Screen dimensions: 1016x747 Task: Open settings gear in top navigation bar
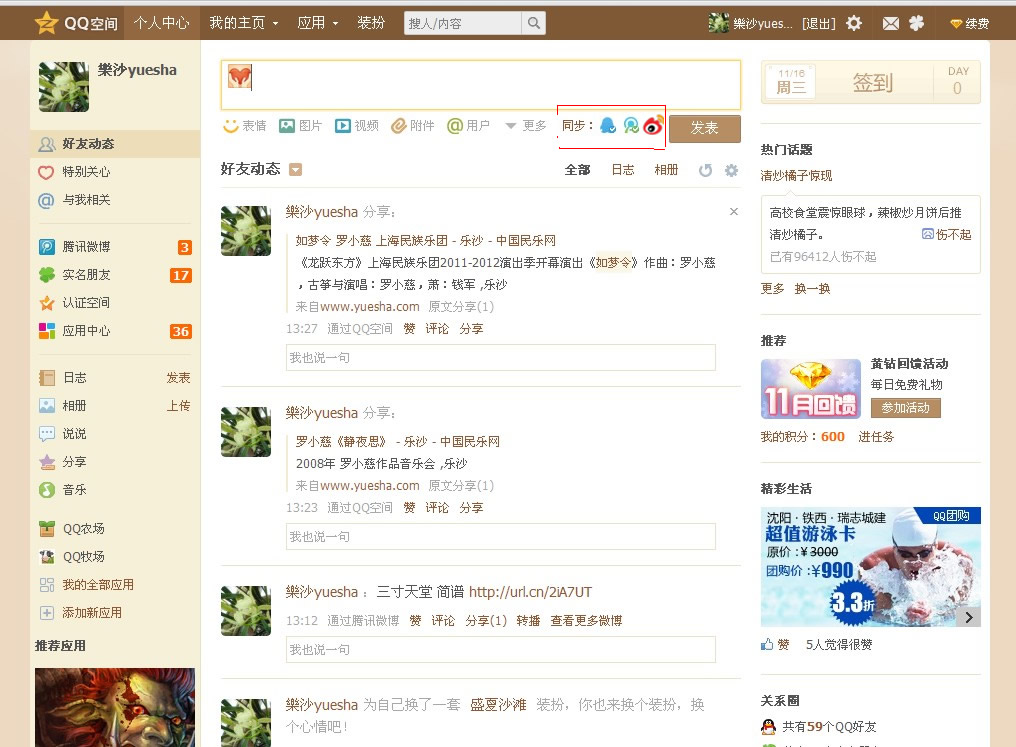click(854, 24)
